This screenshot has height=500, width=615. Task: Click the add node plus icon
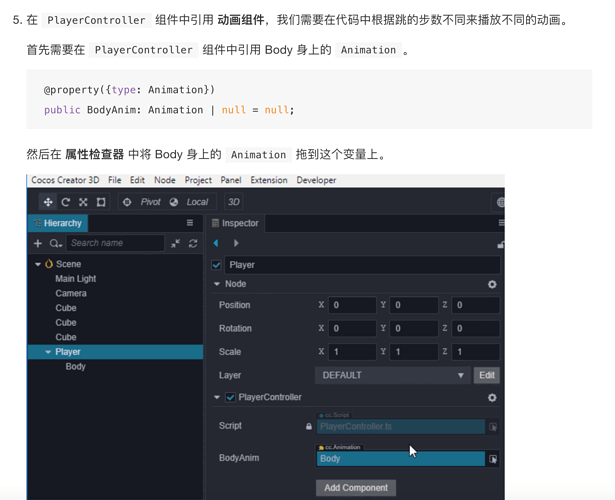pos(38,244)
